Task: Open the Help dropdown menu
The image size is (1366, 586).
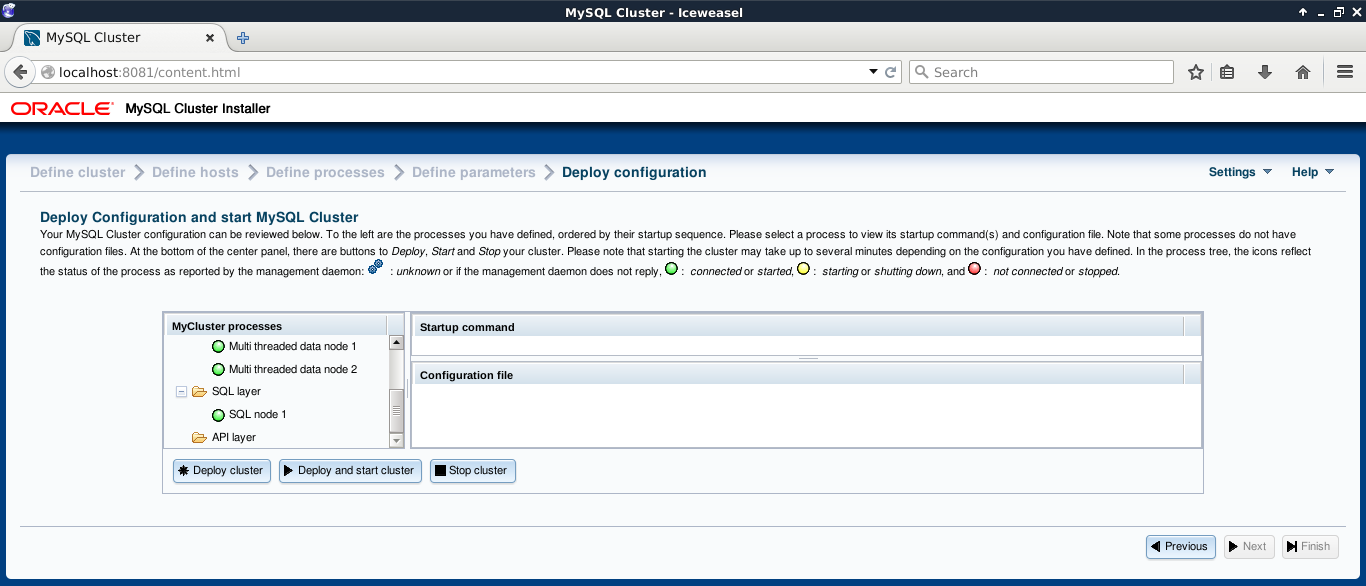Action: coord(1312,172)
